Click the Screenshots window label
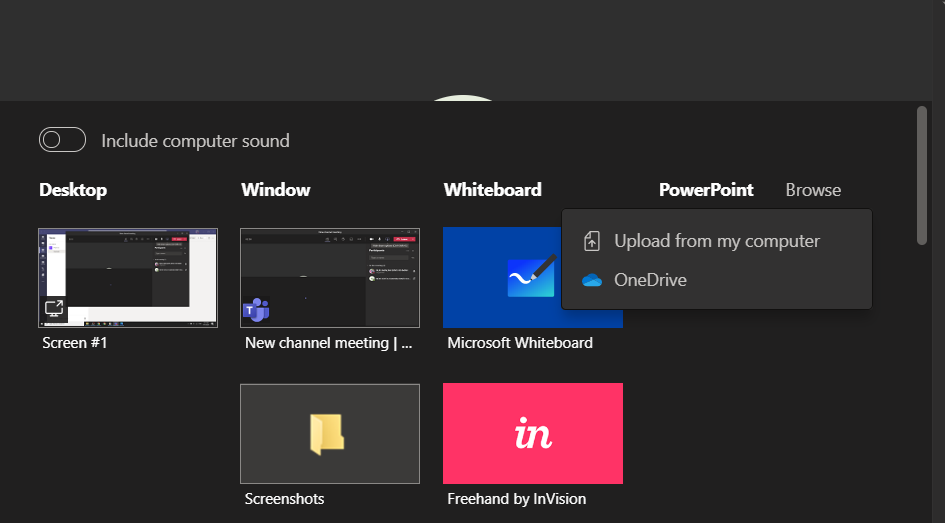Screen dimensions: 945x523 coord(284,498)
